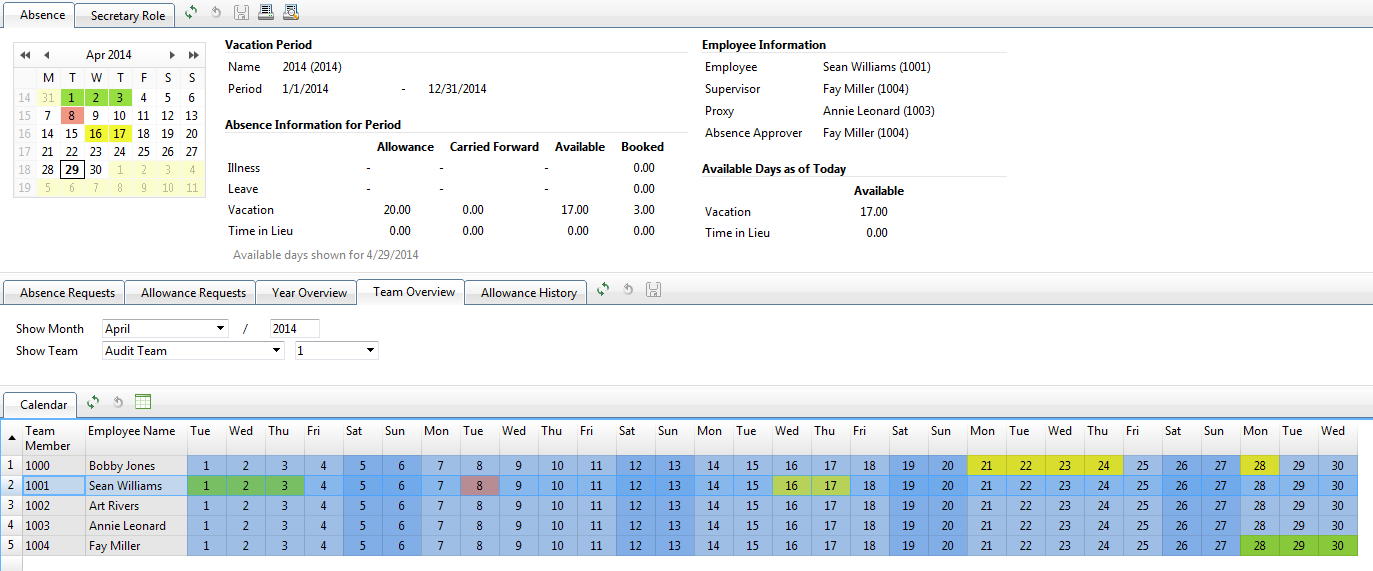
Task: Expand the Show Team Audit Team dropdown
Action: [x=276, y=351]
